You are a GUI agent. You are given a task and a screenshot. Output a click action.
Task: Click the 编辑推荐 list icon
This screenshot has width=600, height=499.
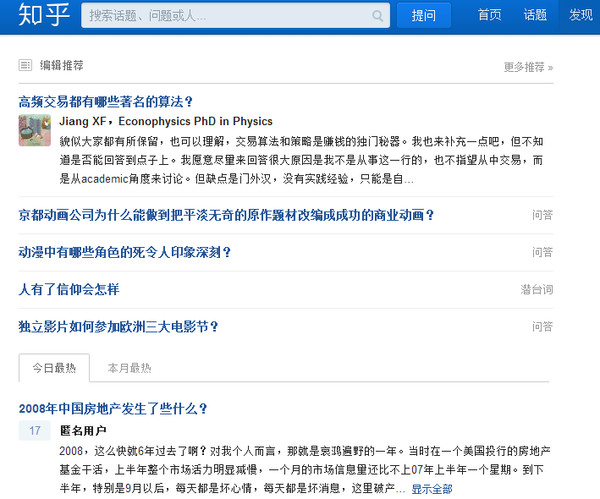pyautogui.click(x=25, y=65)
